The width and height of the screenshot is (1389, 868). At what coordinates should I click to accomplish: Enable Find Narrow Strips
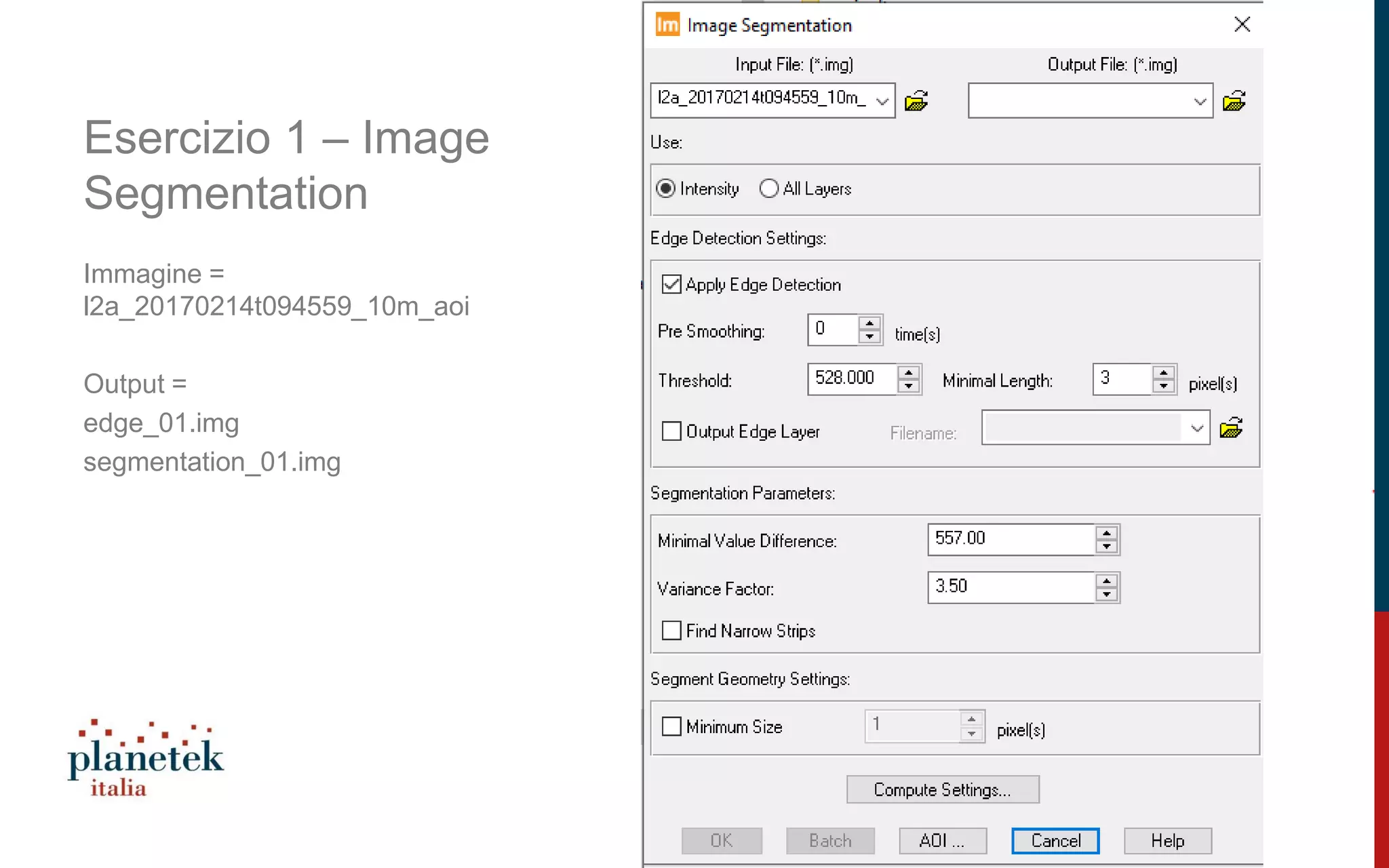coord(671,631)
